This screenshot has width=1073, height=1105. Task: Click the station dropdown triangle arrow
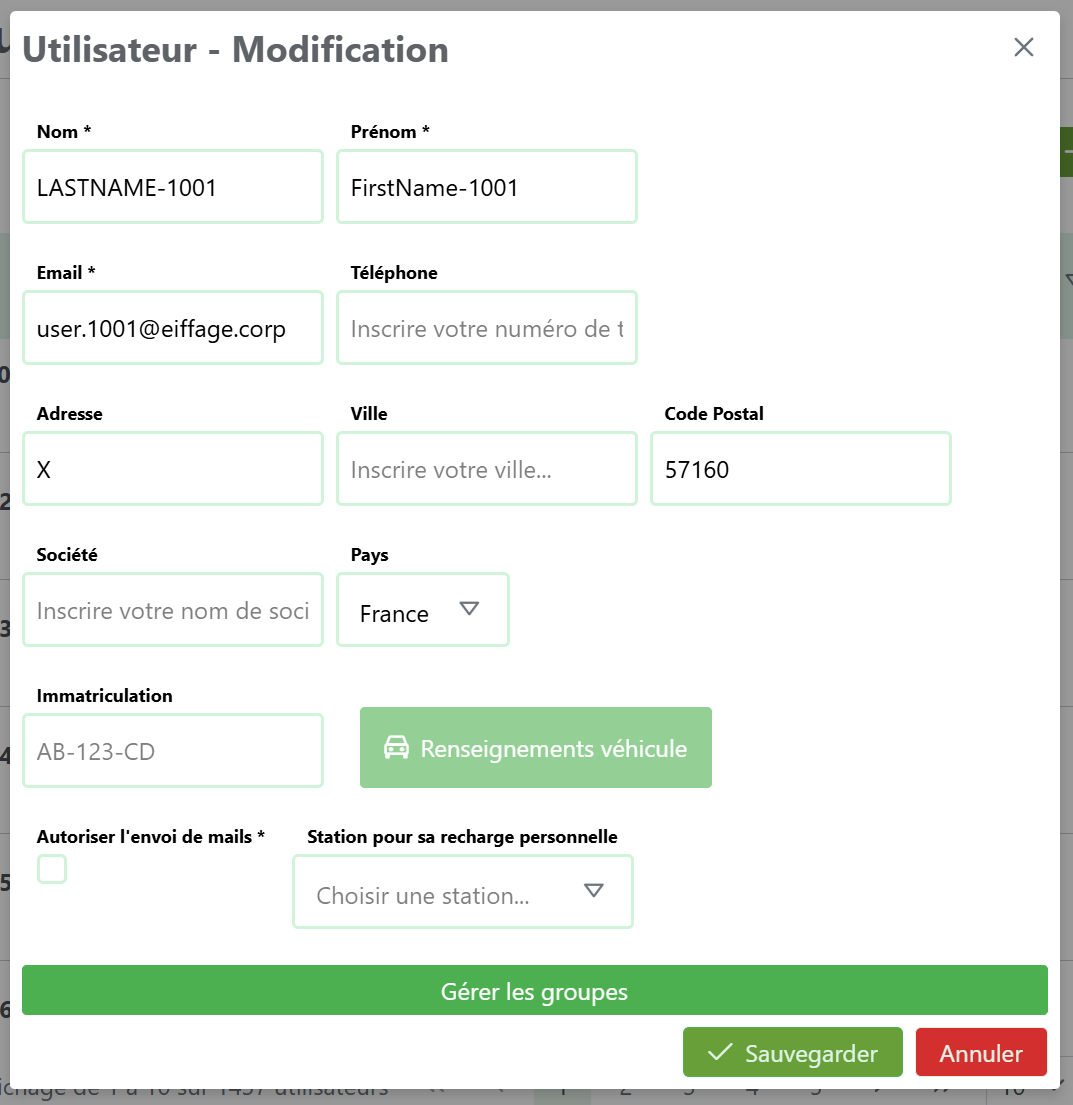point(594,891)
